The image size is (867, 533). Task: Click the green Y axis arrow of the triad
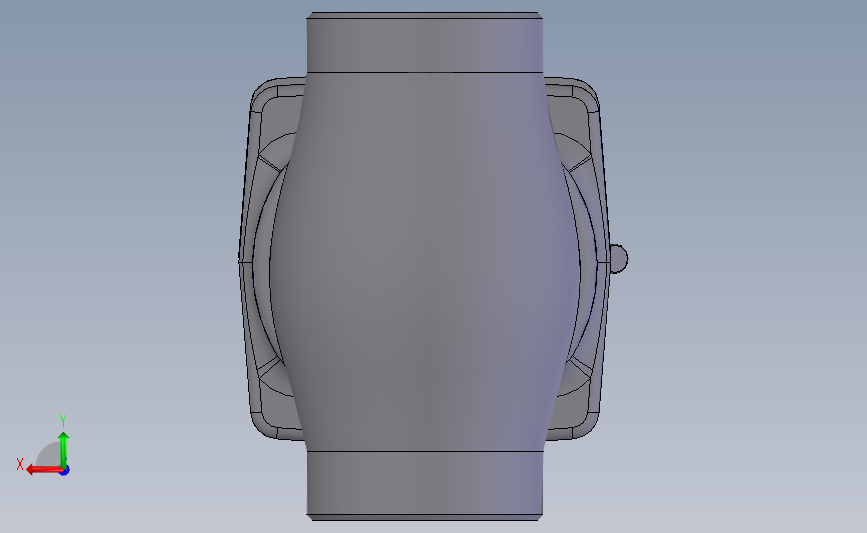coord(64,448)
